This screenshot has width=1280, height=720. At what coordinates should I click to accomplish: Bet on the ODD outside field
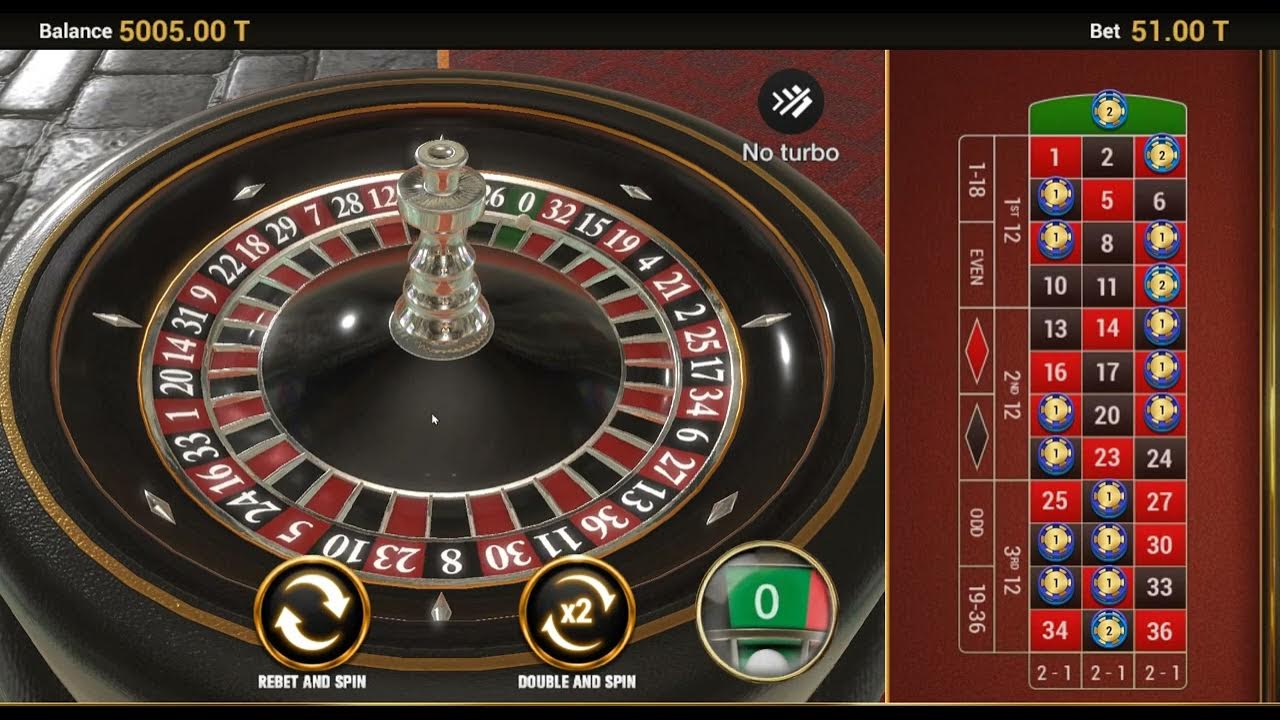pos(977,523)
